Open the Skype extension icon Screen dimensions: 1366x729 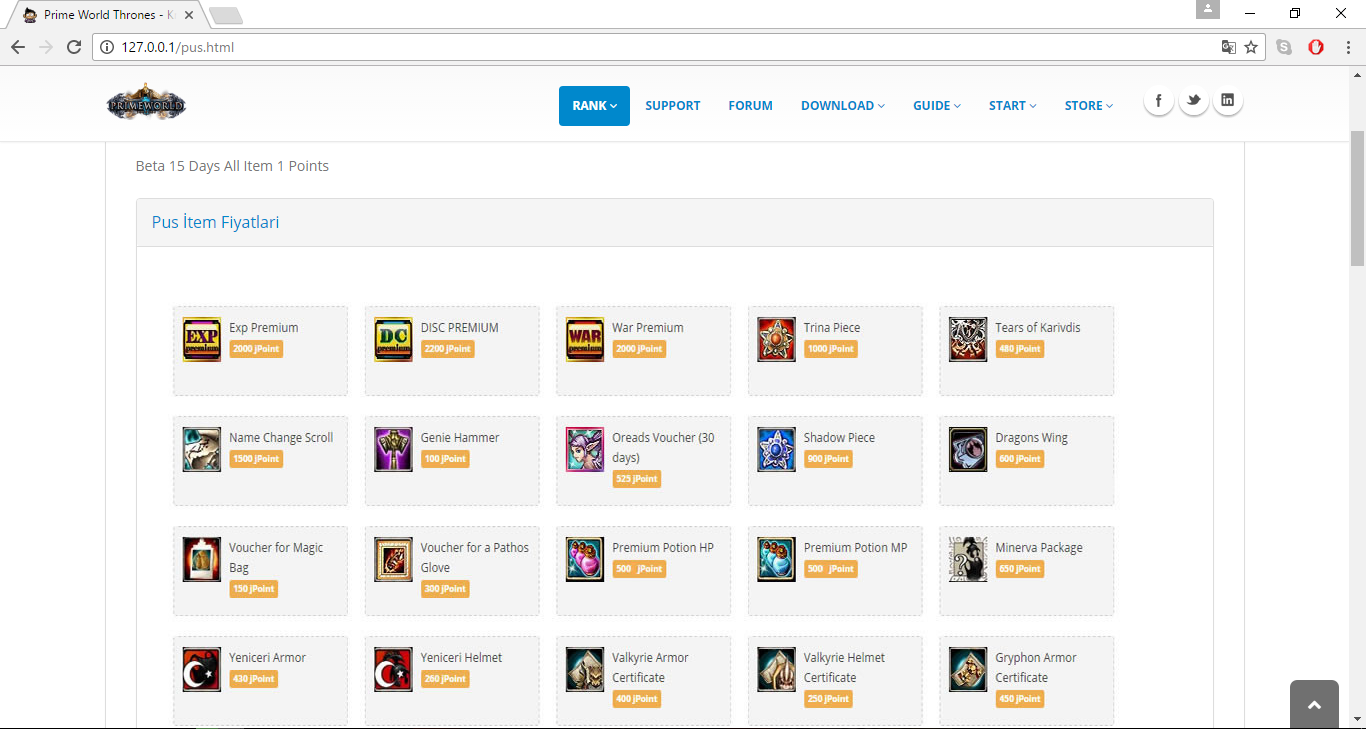[1284, 47]
